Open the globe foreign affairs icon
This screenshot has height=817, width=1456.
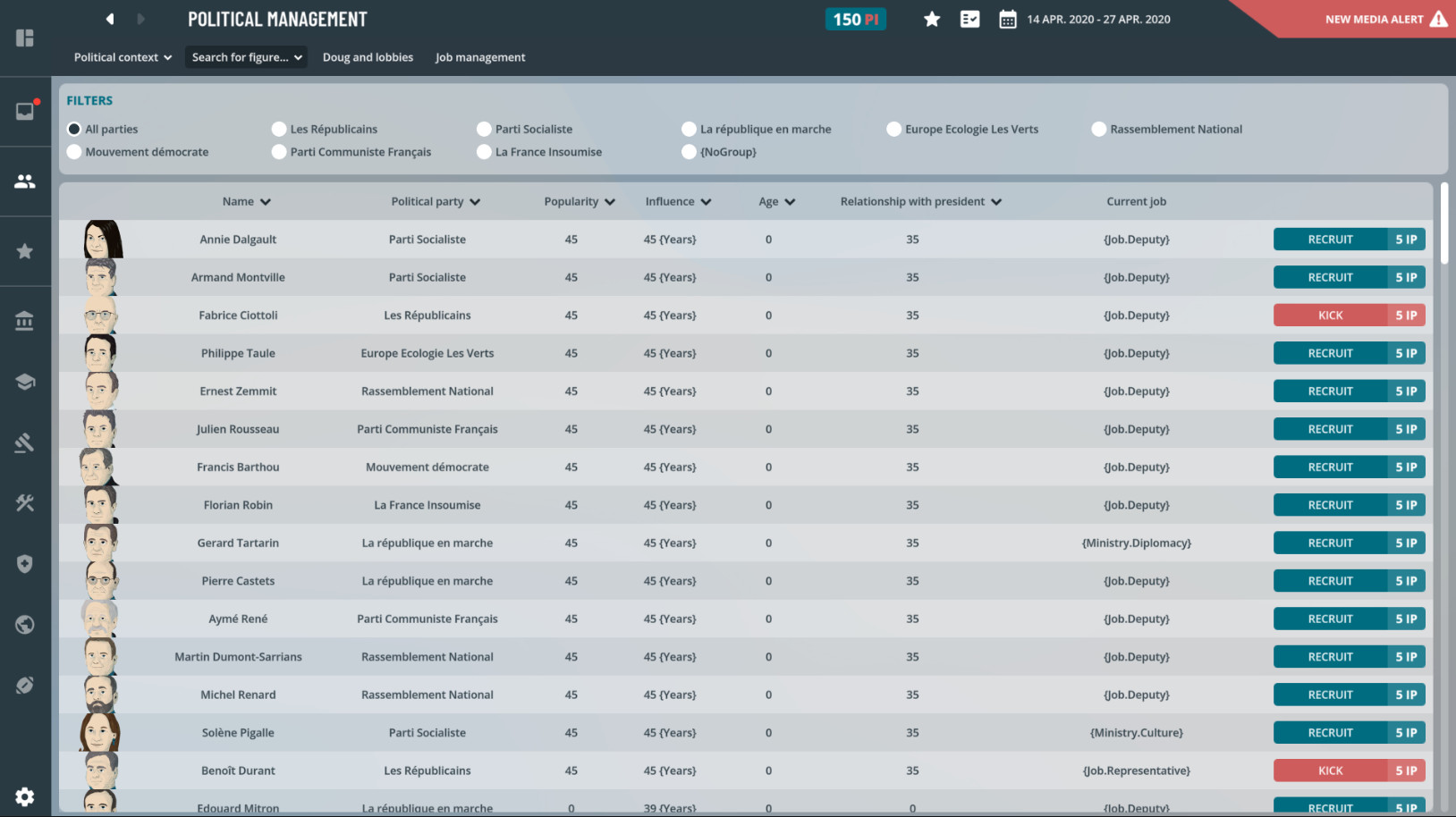(x=25, y=625)
